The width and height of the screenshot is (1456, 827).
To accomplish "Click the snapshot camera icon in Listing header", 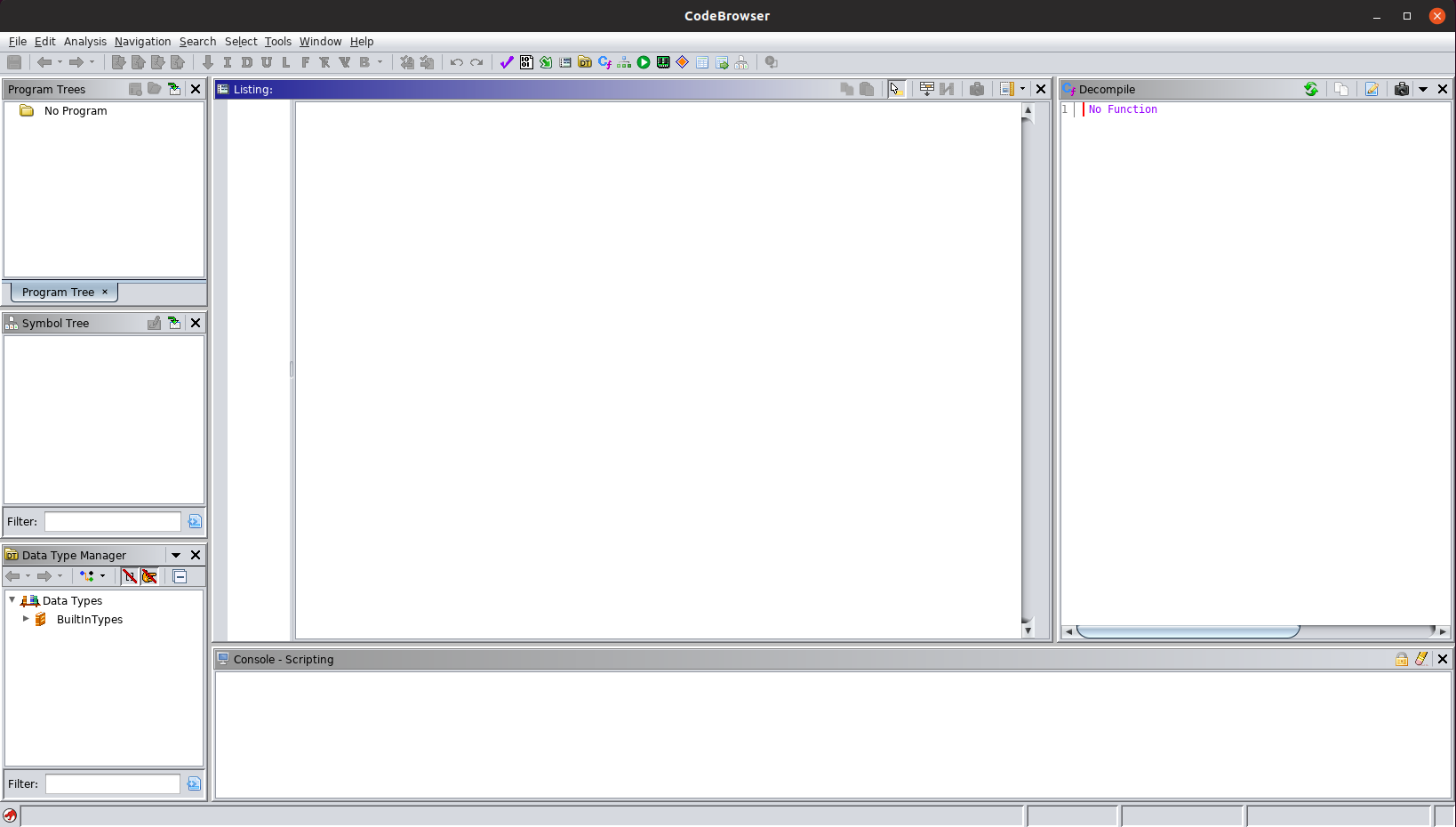I will (x=977, y=89).
